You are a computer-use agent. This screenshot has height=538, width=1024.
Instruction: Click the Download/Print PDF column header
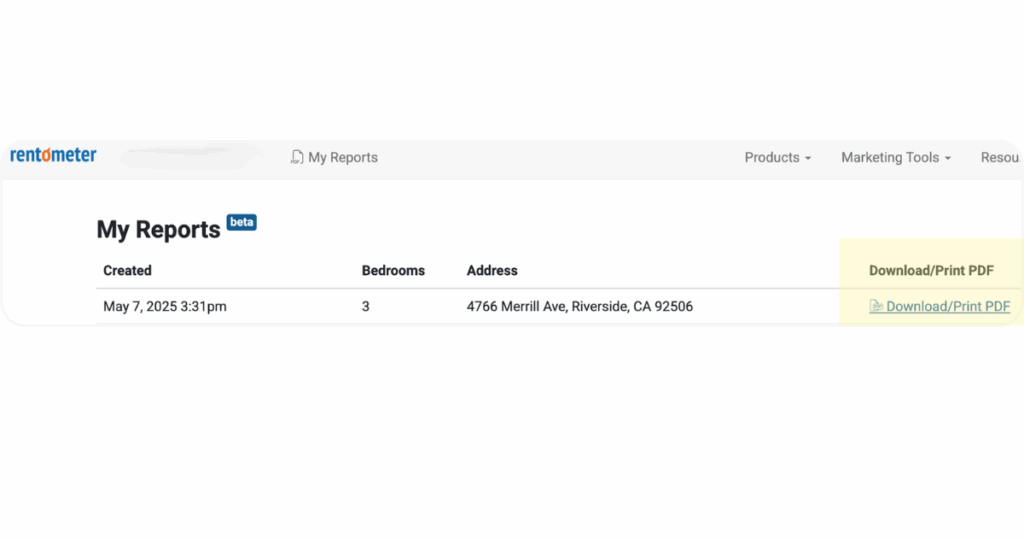(931, 270)
